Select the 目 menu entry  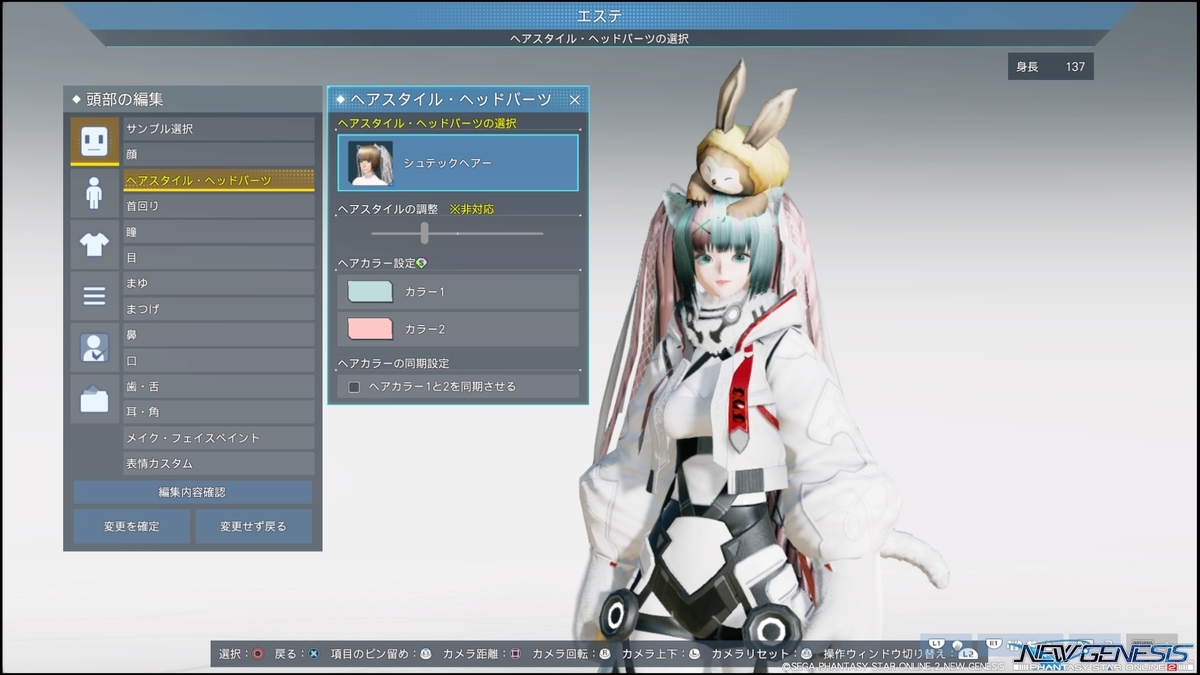click(218, 258)
